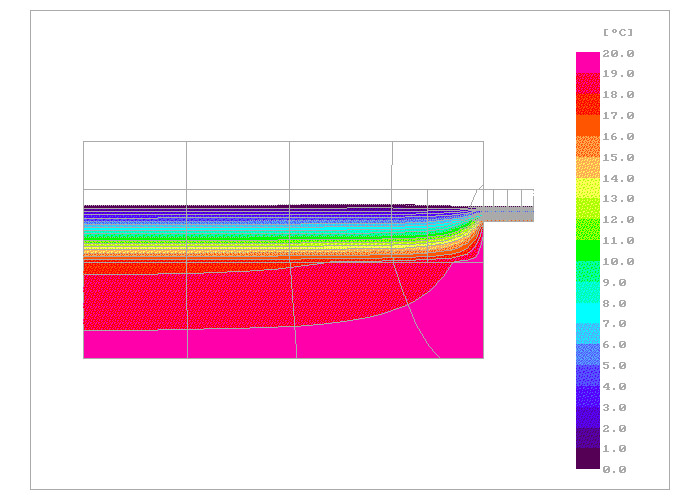This screenshot has height=500, width=700.
Task: Click the 0.0 legend value
Action: tap(615, 470)
